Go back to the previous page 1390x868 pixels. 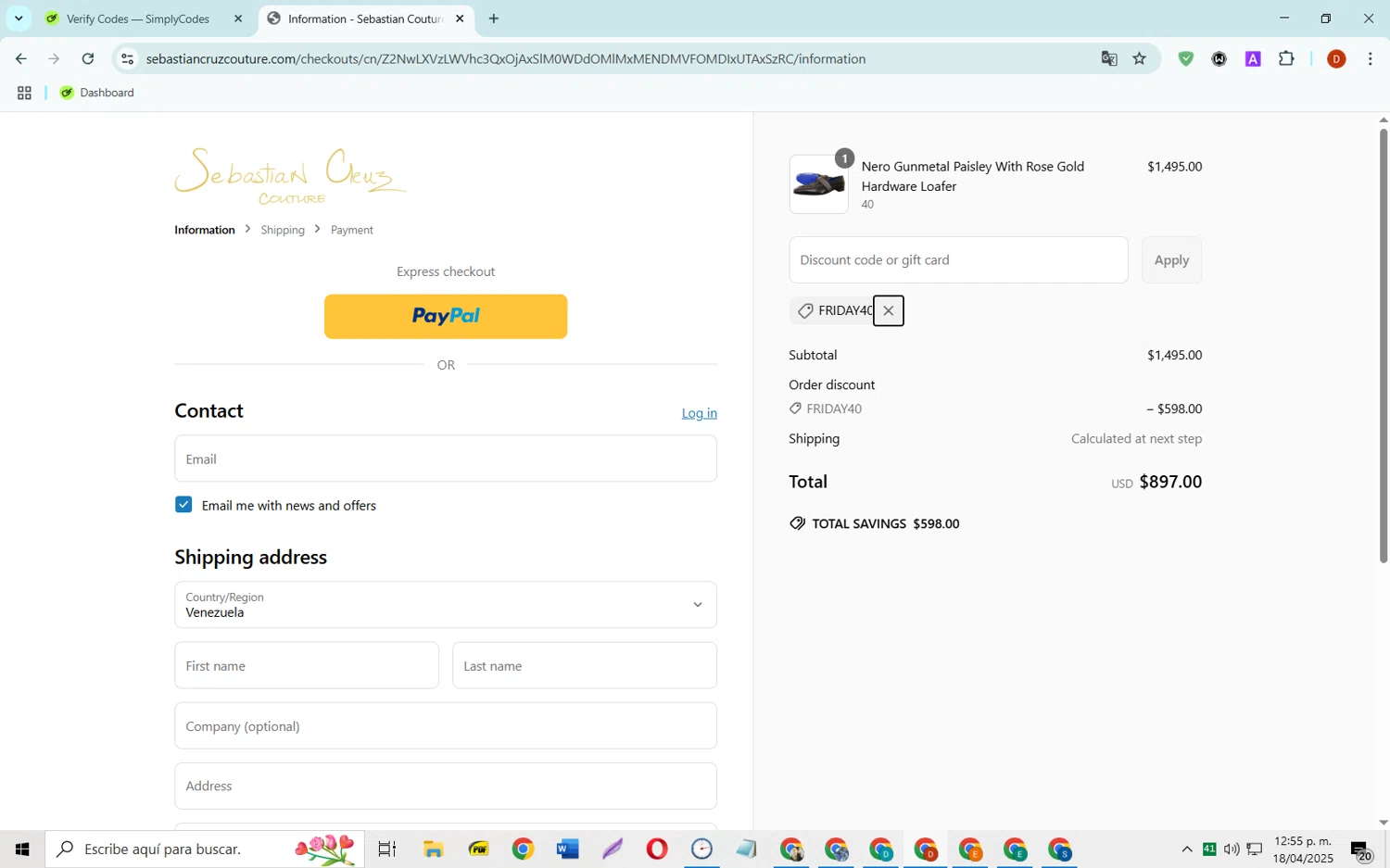pos(20,58)
